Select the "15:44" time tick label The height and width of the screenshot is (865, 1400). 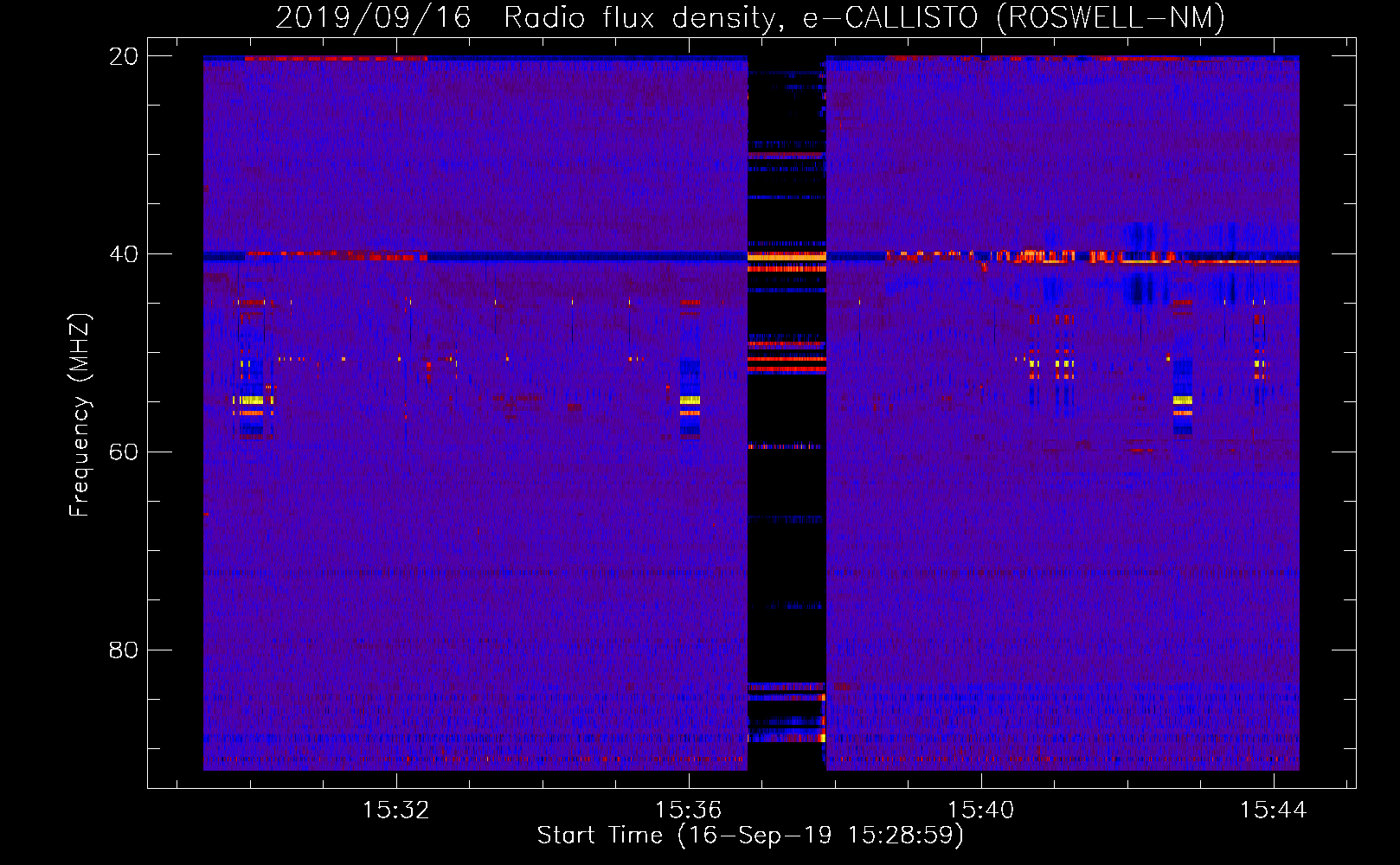click(1274, 811)
